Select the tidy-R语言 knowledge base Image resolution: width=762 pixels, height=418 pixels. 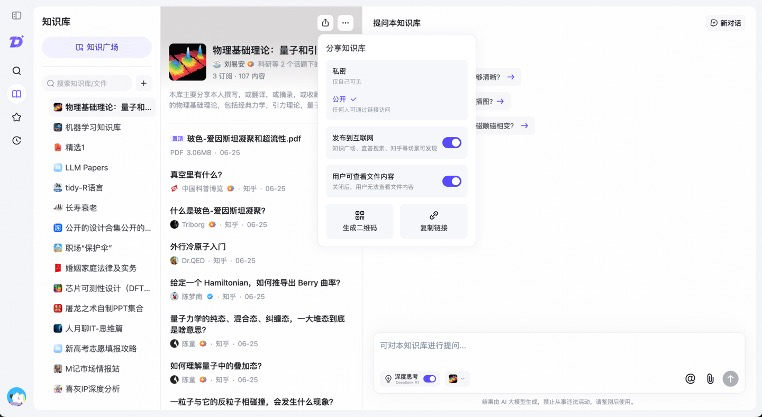(103, 188)
